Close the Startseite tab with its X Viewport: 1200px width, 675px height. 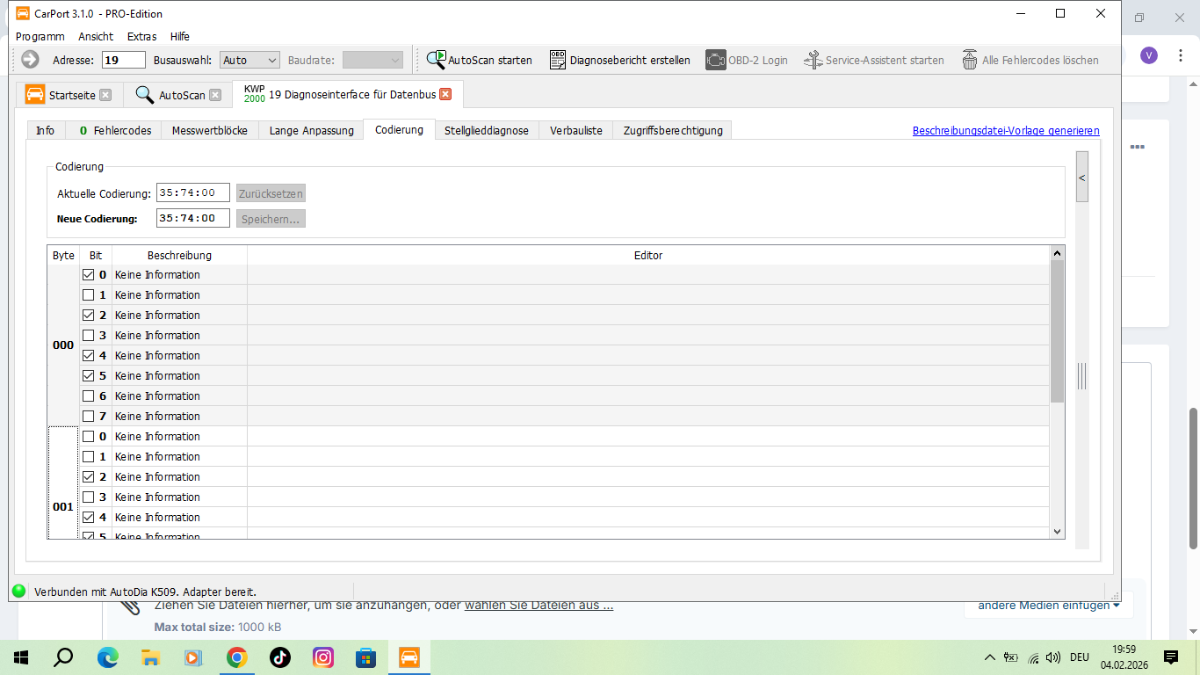(105, 95)
